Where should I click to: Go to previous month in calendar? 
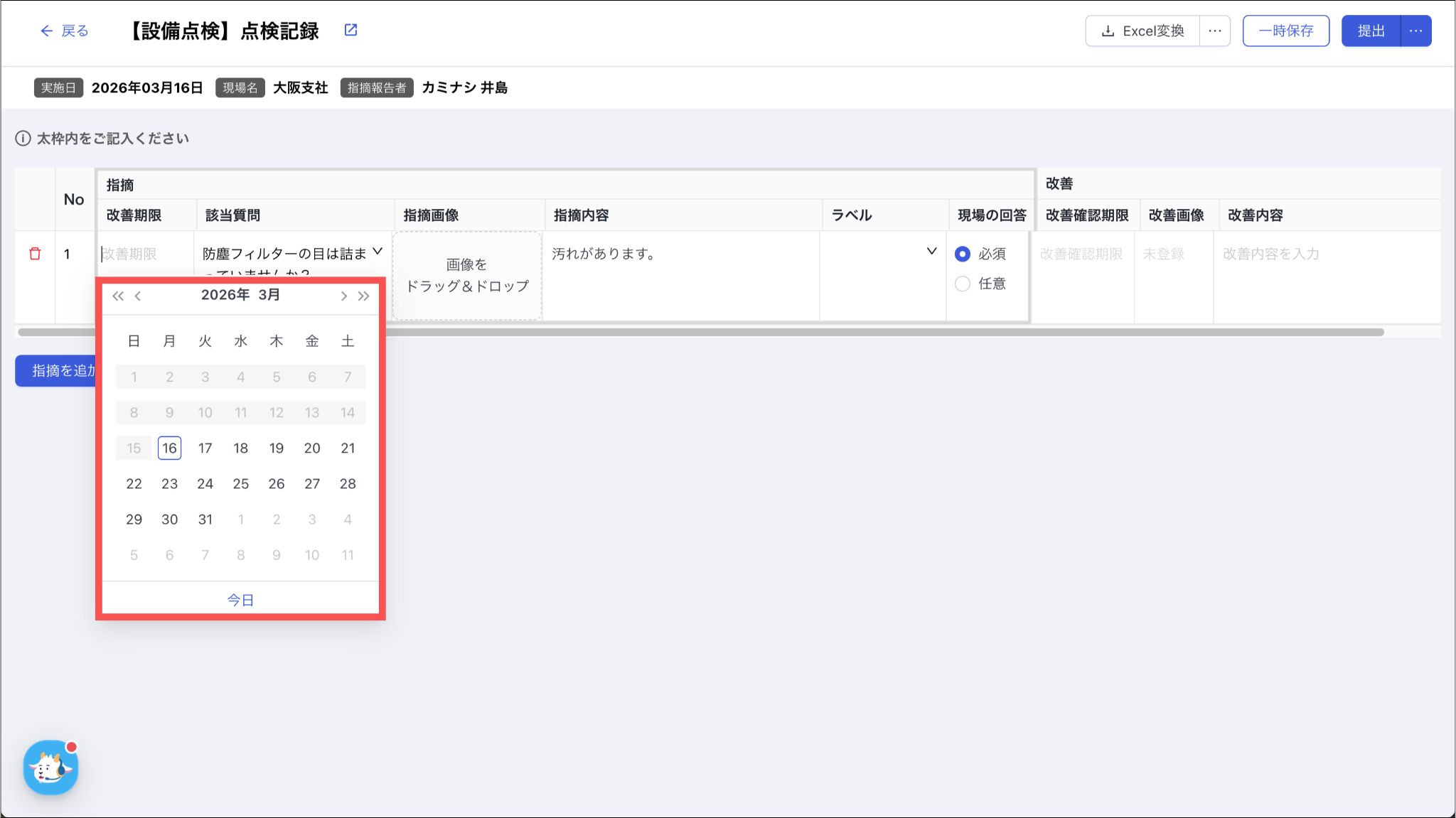(138, 296)
